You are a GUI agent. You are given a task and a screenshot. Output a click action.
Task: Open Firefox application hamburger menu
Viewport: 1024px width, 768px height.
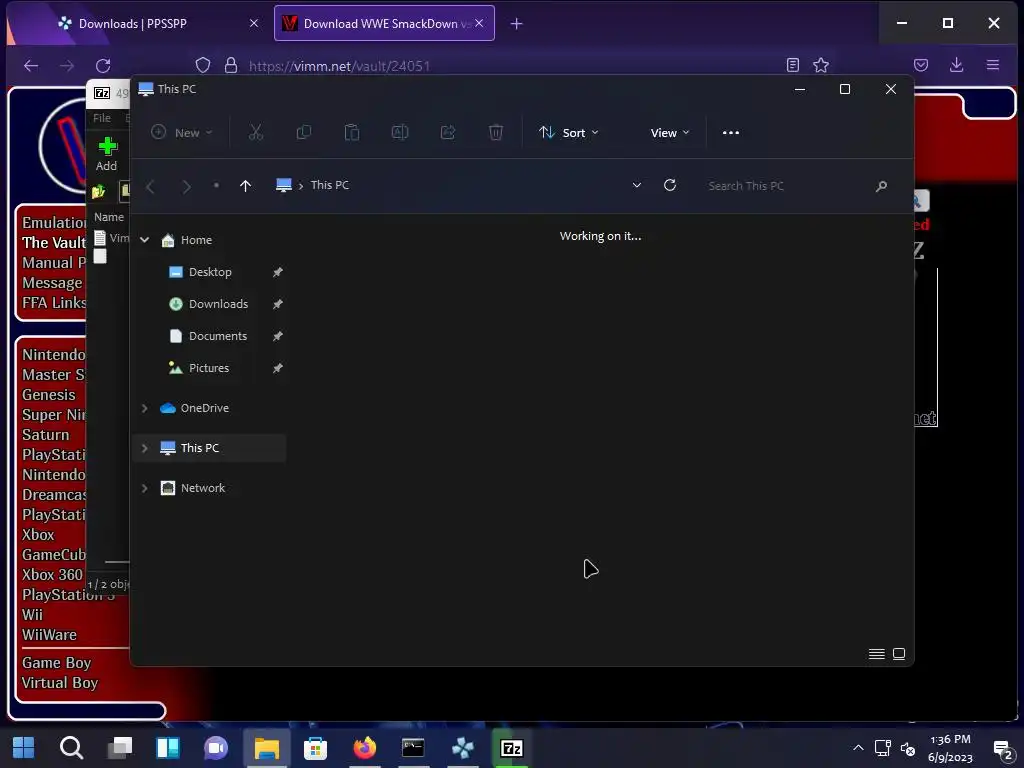993,65
